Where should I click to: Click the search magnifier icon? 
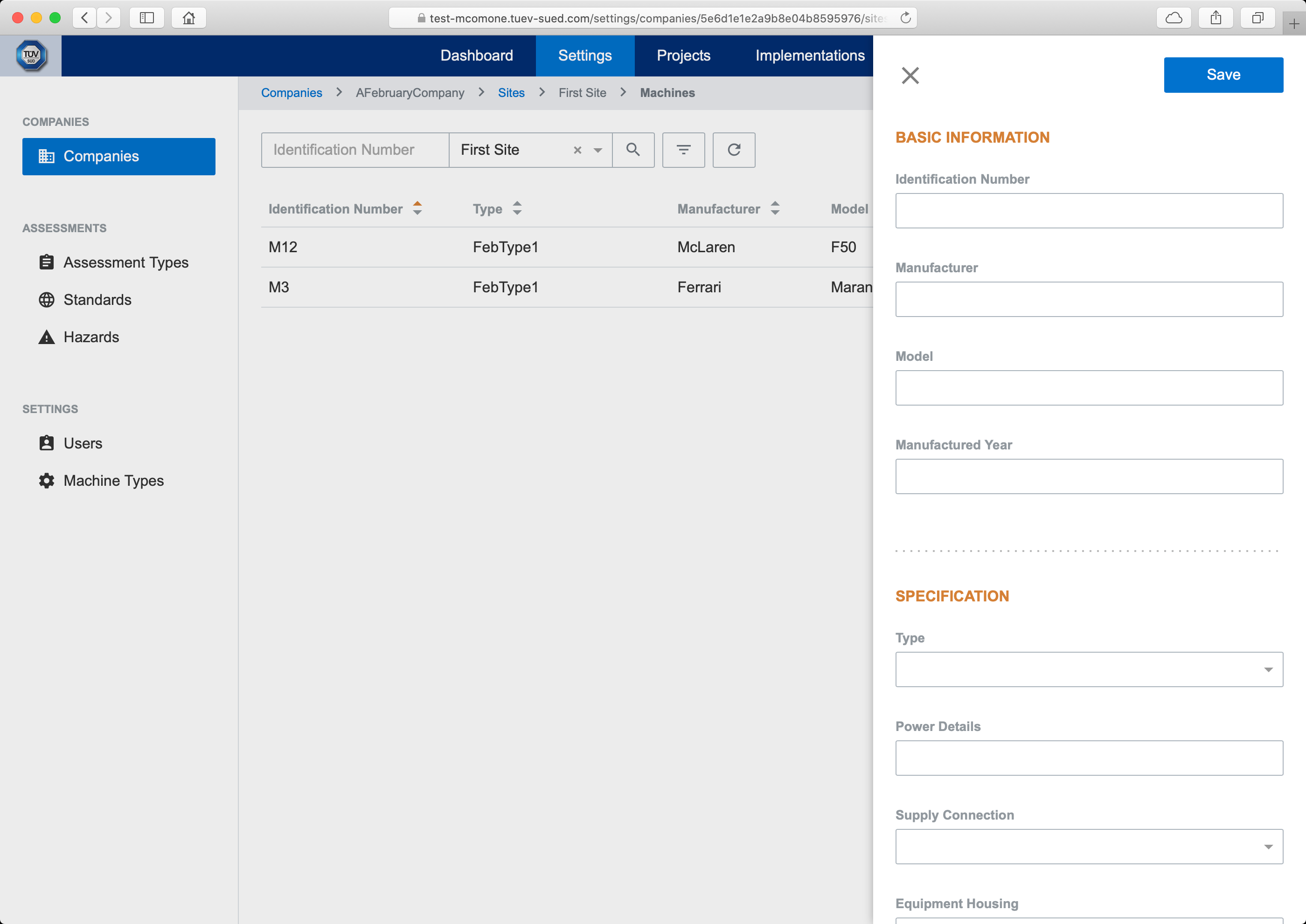632,150
